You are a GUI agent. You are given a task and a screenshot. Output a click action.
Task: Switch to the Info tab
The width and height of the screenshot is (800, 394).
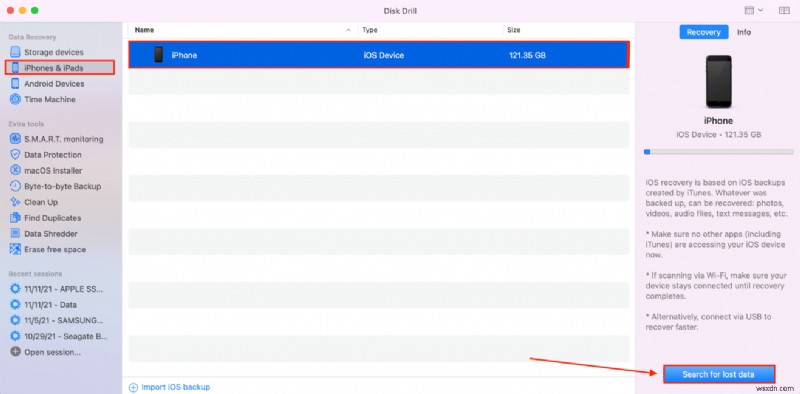tap(743, 32)
